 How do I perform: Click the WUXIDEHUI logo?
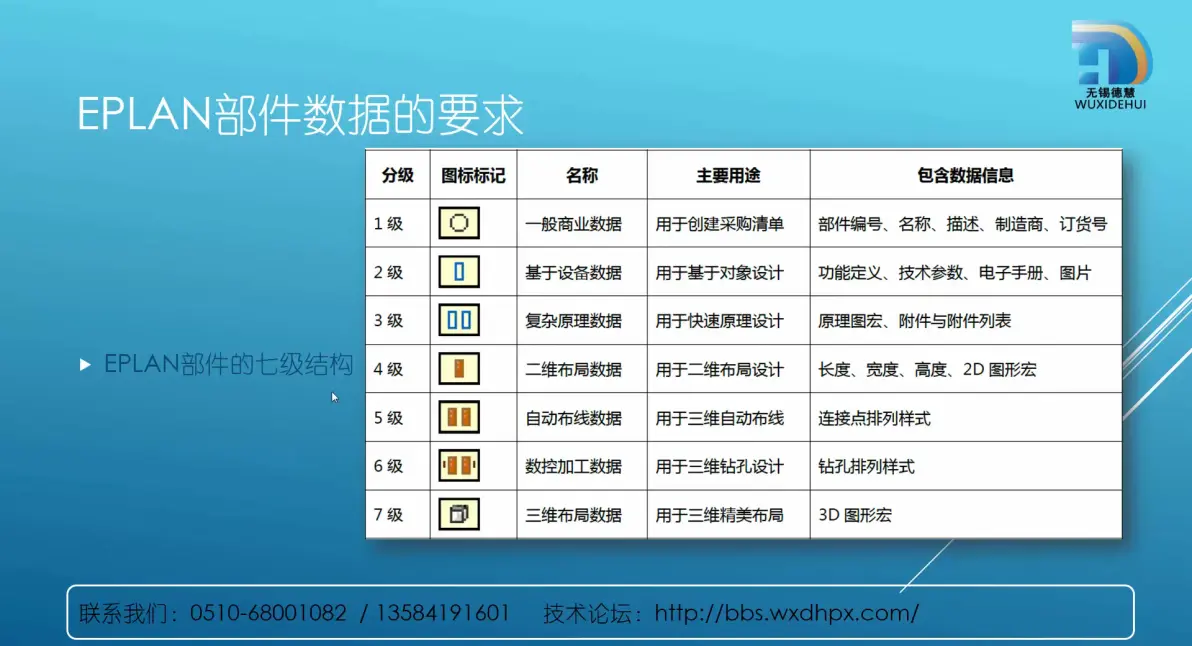[1111, 65]
